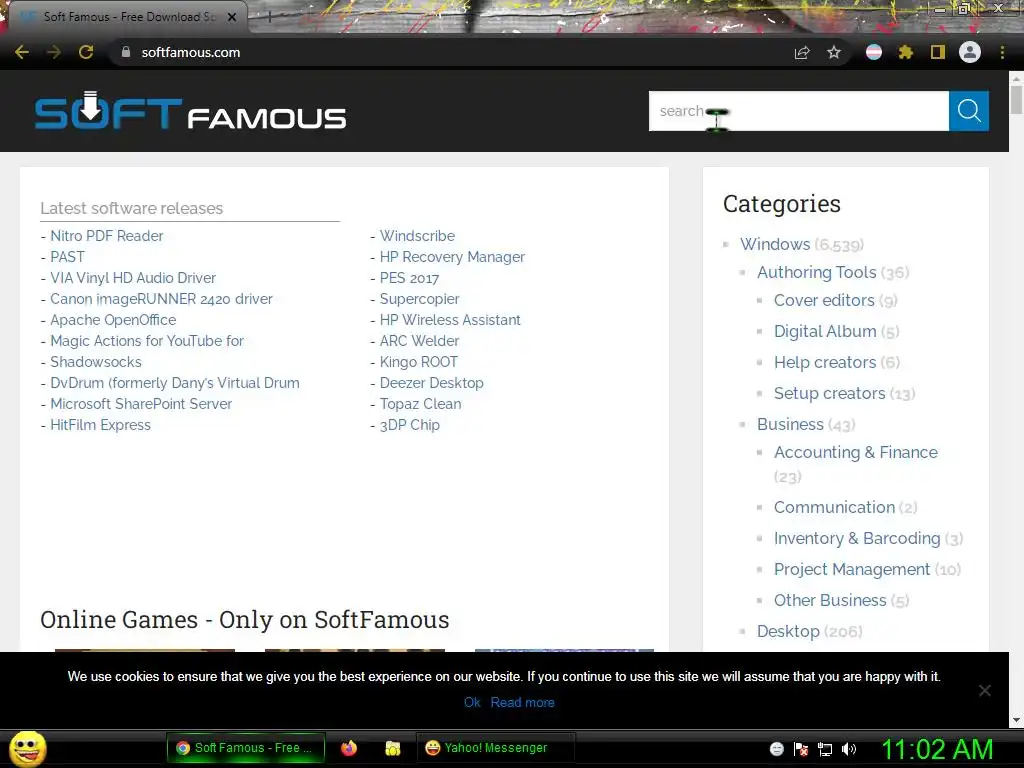Open the Deezer Desktop link

(432, 383)
